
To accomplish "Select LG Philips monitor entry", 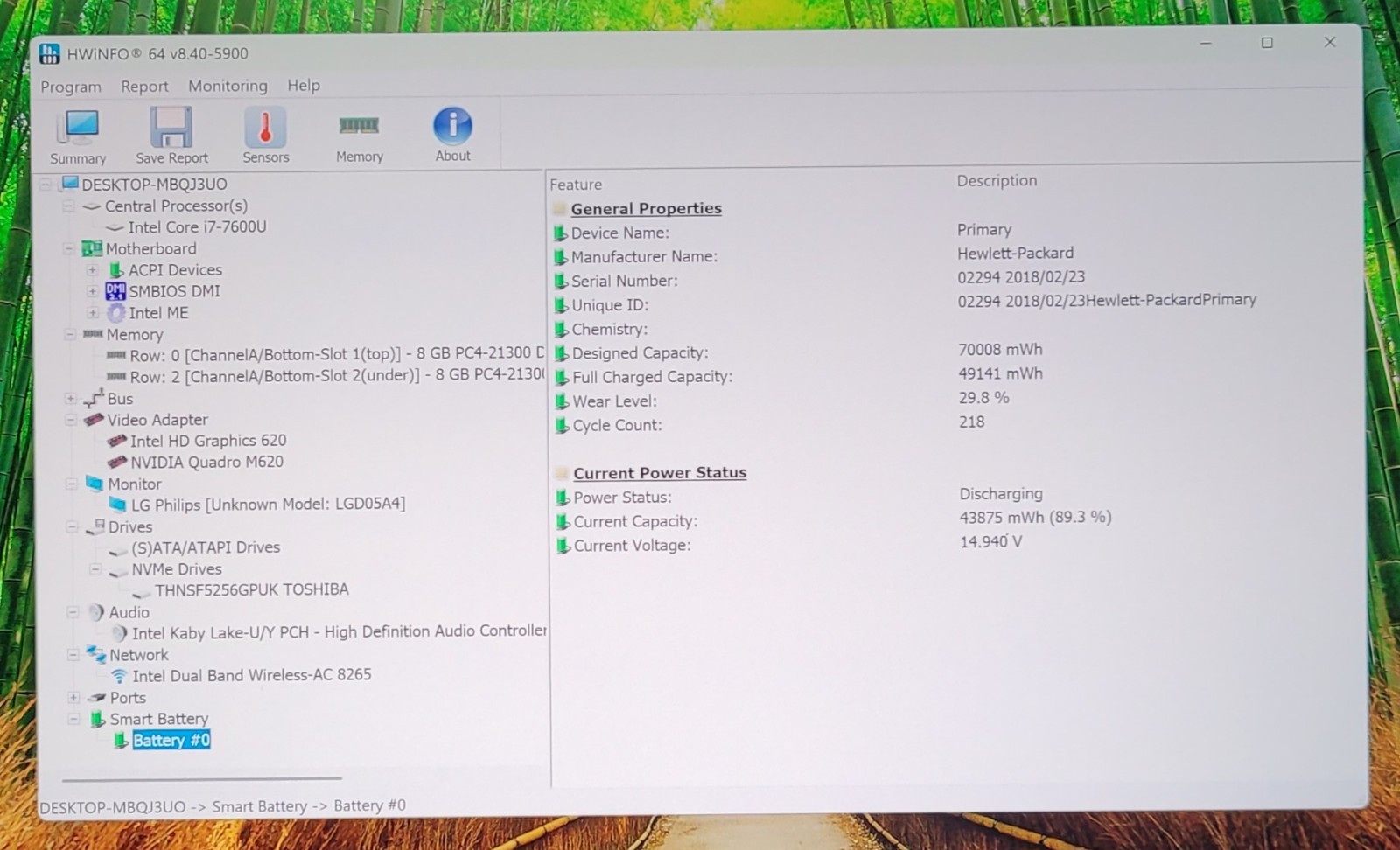I will coord(268,505).
